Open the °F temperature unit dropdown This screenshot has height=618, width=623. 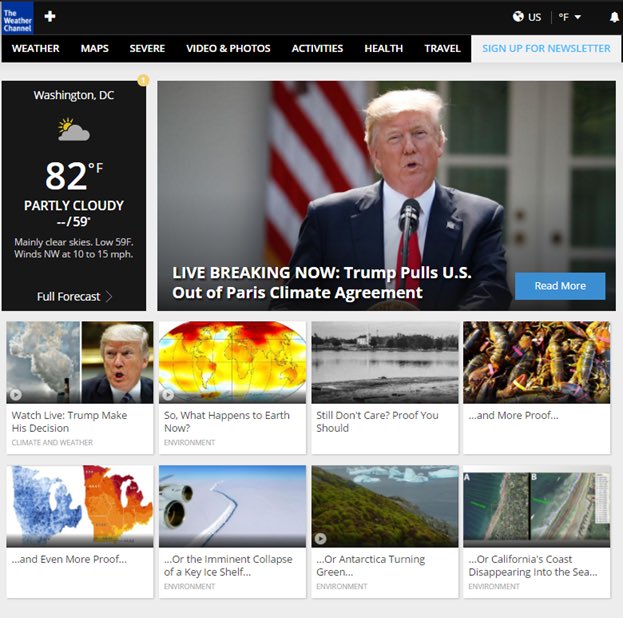tap(570, 17)
